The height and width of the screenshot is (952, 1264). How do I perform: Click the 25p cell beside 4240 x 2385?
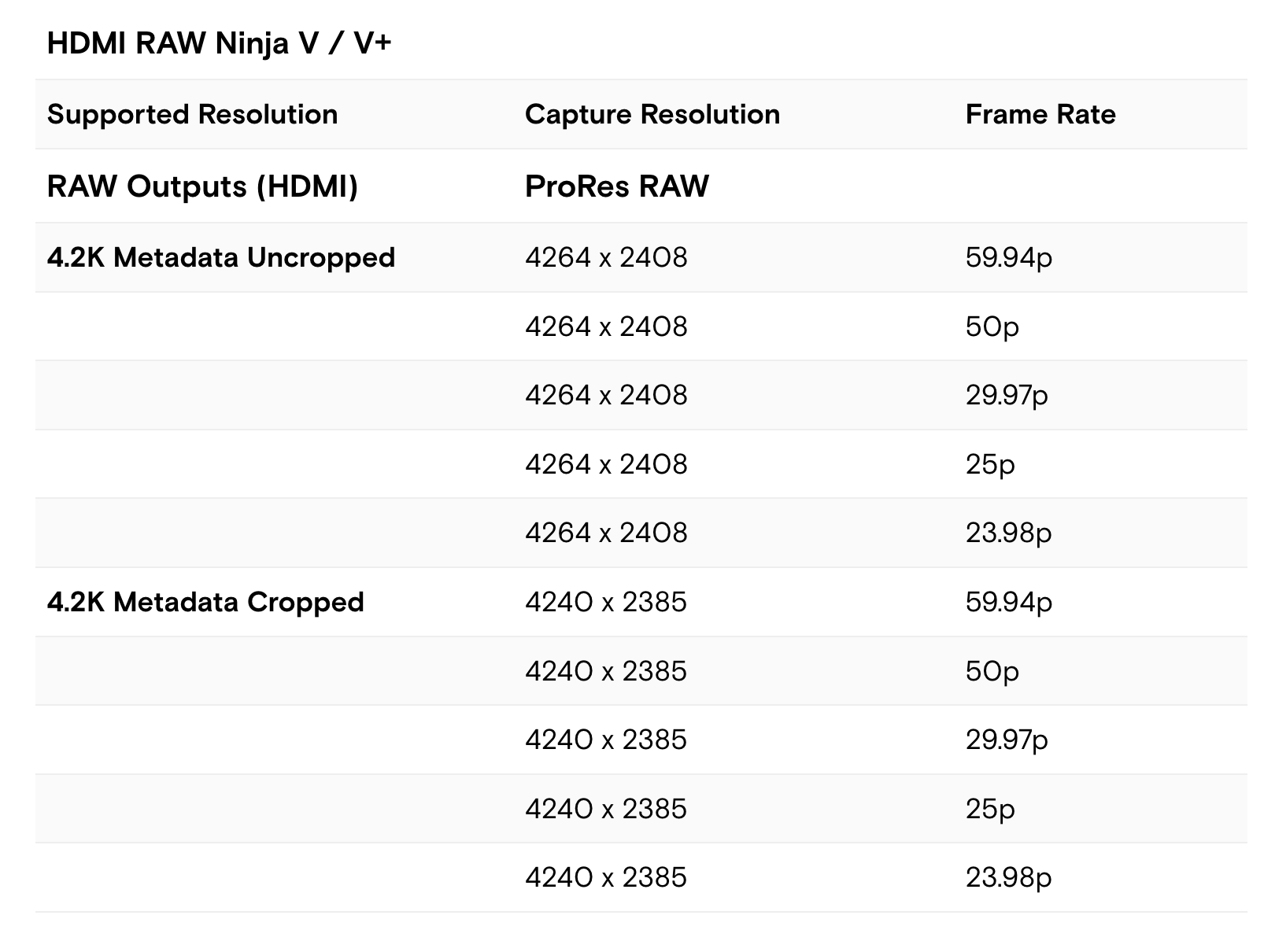tap(989, 809)
